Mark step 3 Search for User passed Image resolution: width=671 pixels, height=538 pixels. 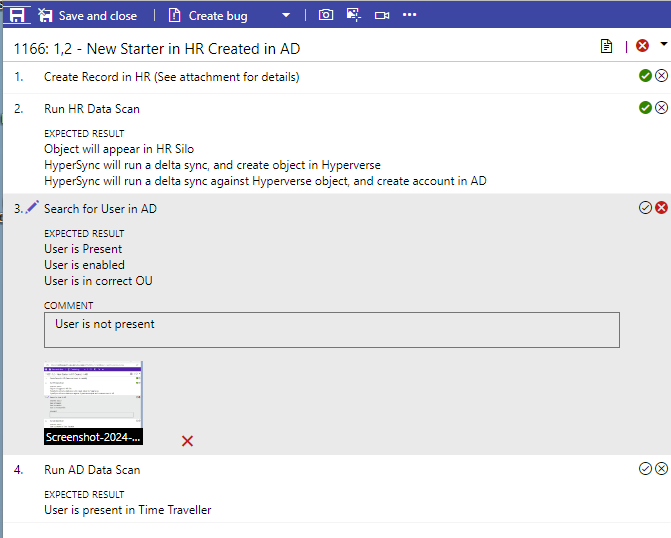coord(645,207)
